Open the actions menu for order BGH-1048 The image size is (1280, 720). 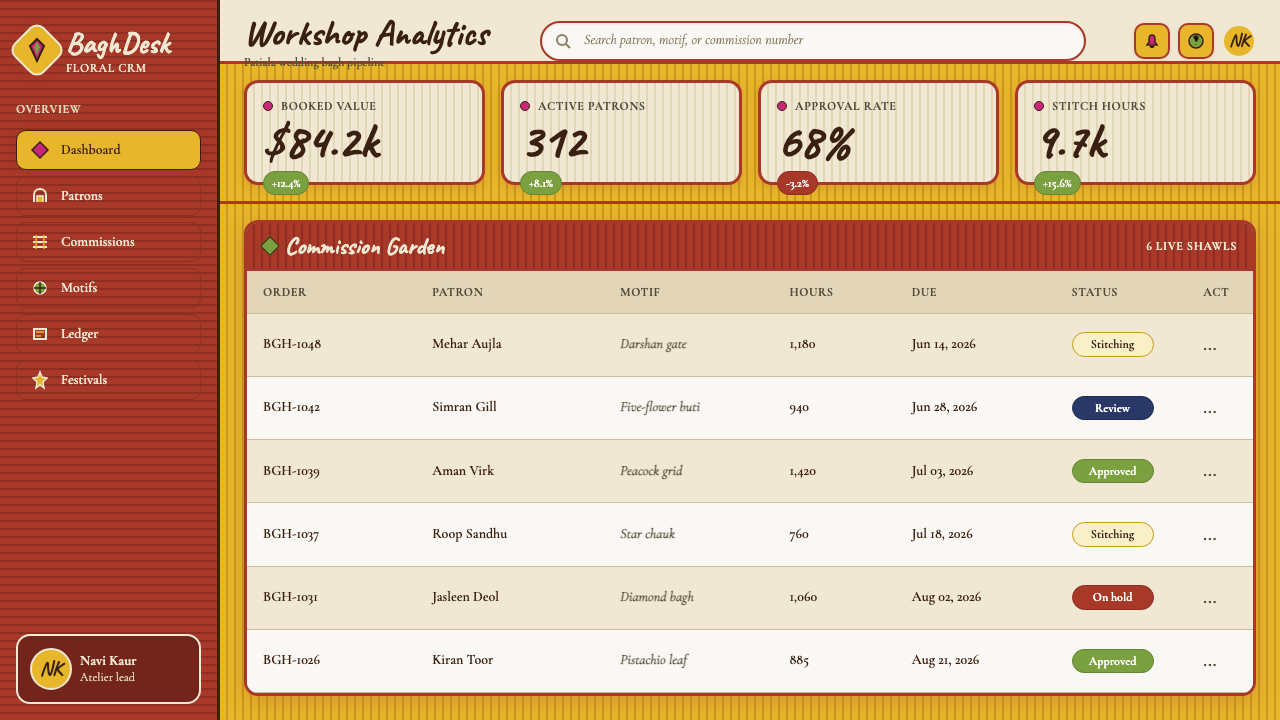coord(1210,345)
